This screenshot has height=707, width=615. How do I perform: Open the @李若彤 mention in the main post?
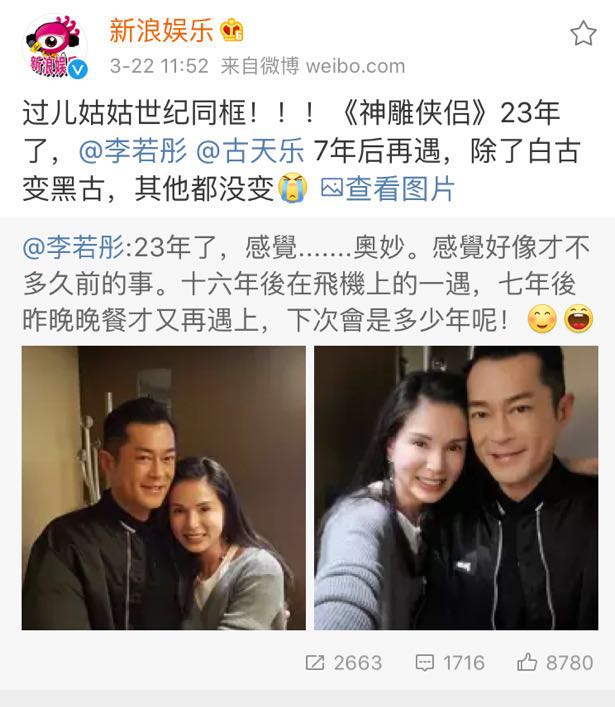[x=133, y=150]
